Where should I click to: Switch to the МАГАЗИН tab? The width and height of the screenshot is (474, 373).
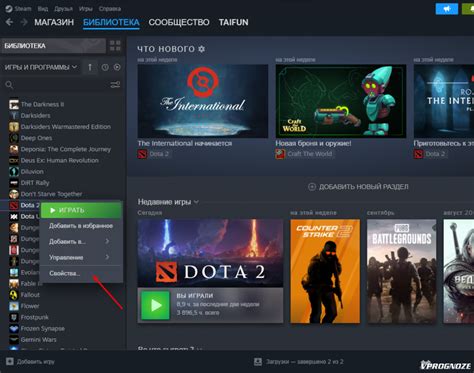pos(54,22)
